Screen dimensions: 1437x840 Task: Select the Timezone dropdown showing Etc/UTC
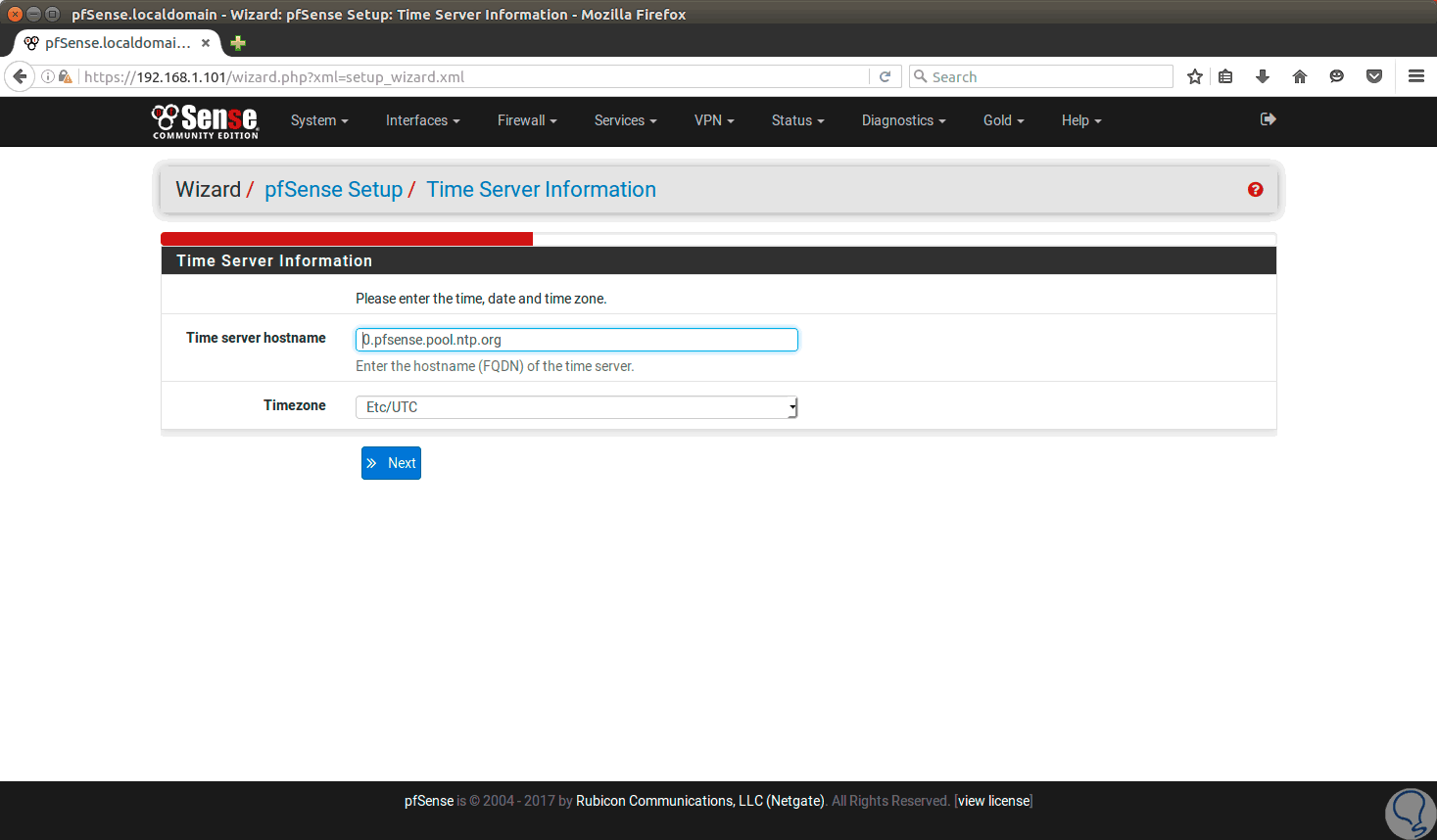(x=576, y=407)
